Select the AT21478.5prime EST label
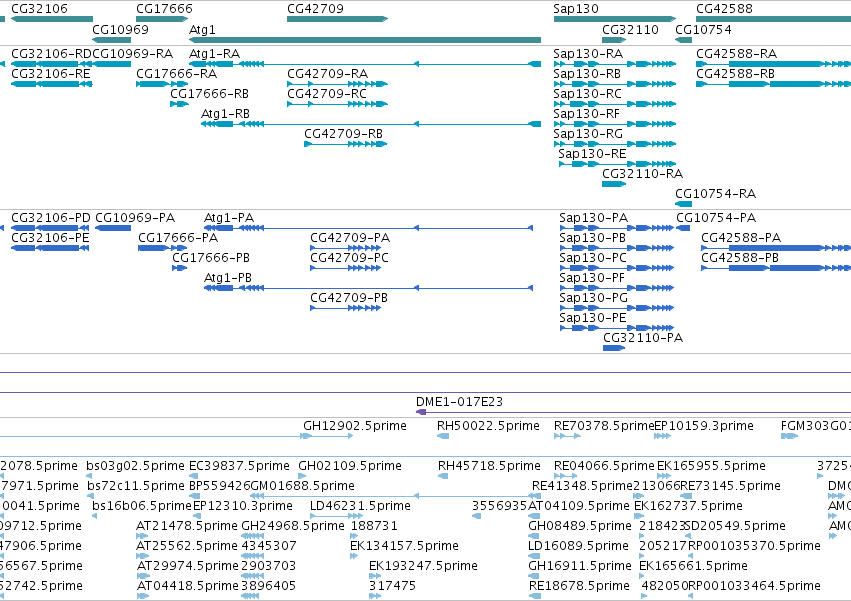The image size is (851, 601). tap(187, 526)
